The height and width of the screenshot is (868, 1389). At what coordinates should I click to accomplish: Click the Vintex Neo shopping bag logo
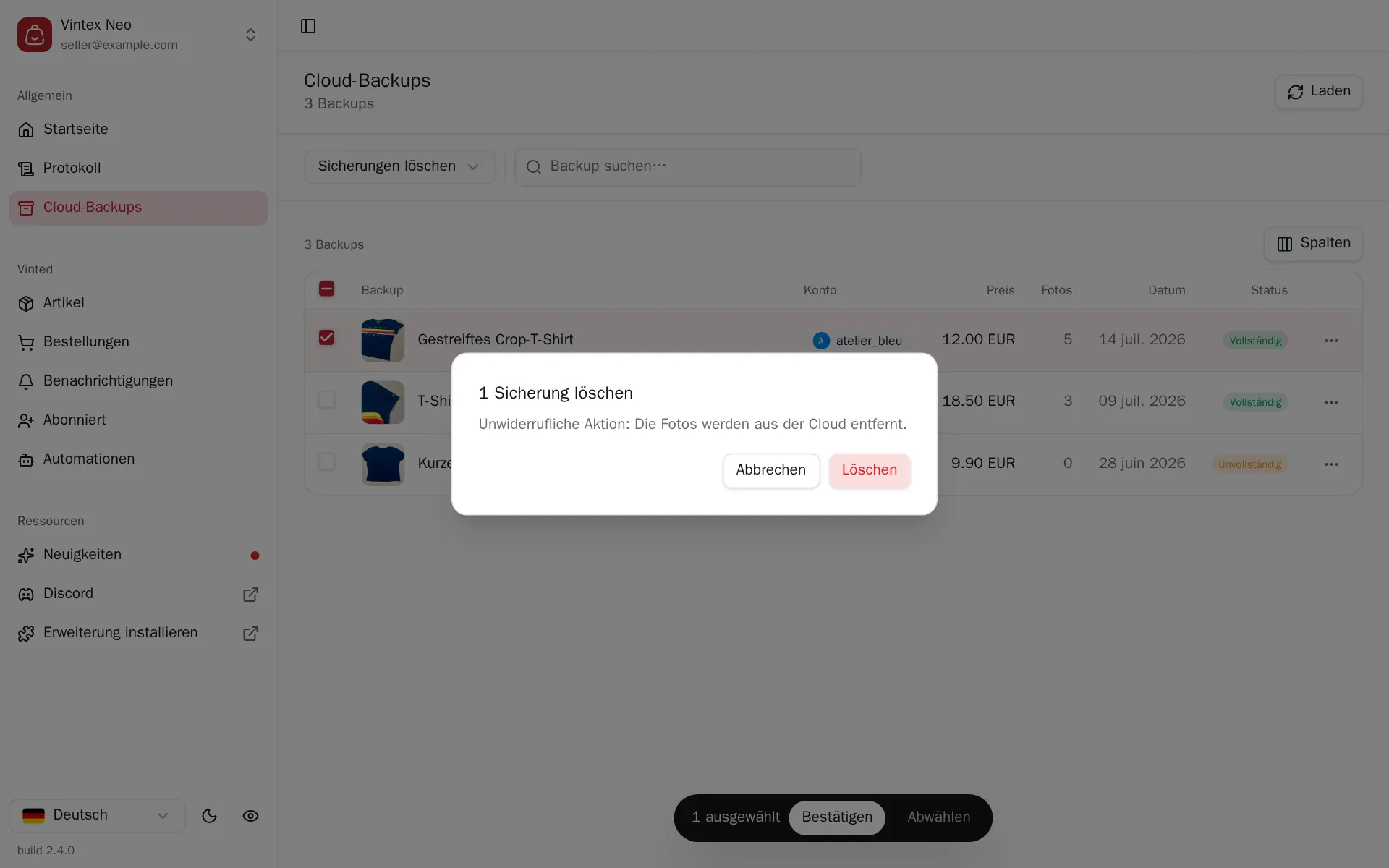tap(35, 35)
